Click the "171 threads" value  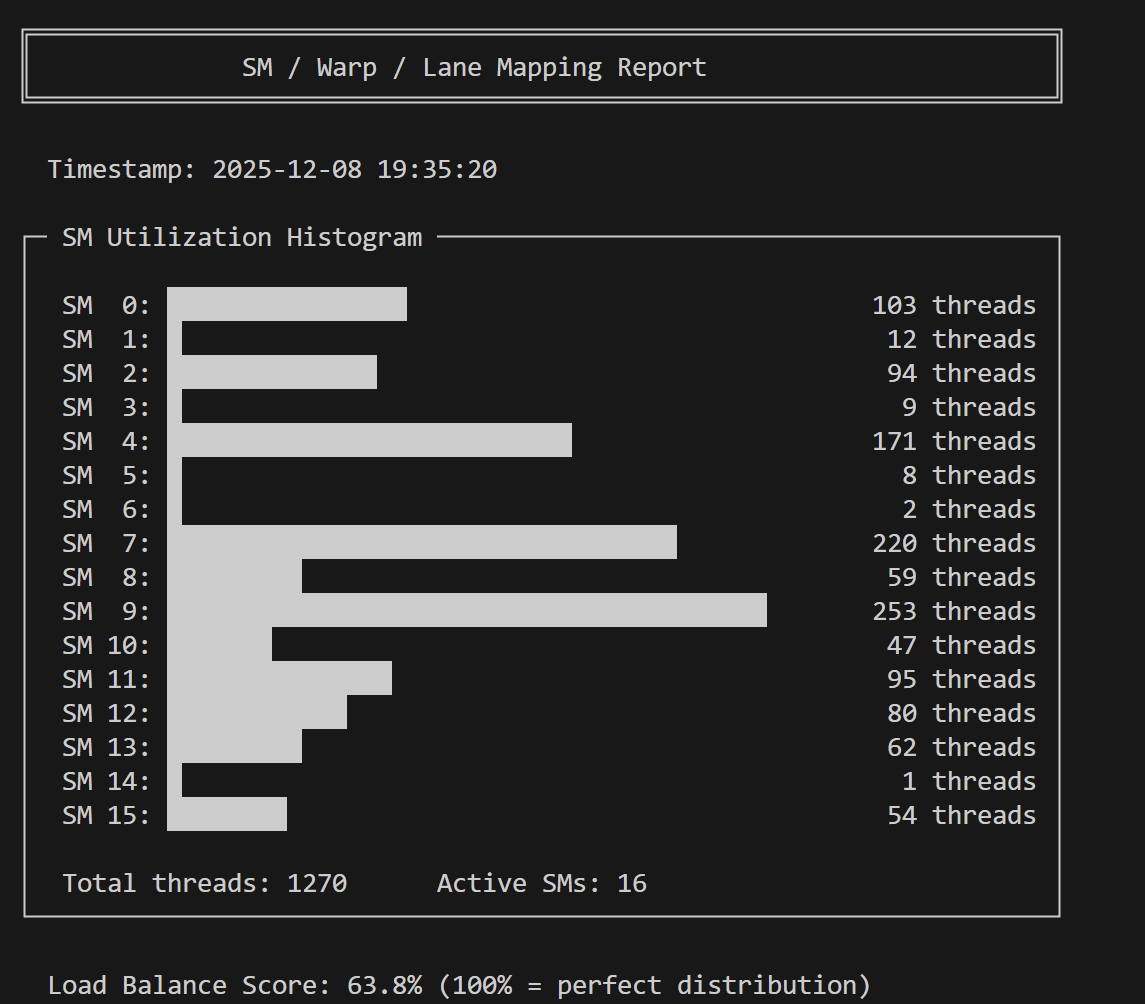pyautogui.click(x=953, y=441)
